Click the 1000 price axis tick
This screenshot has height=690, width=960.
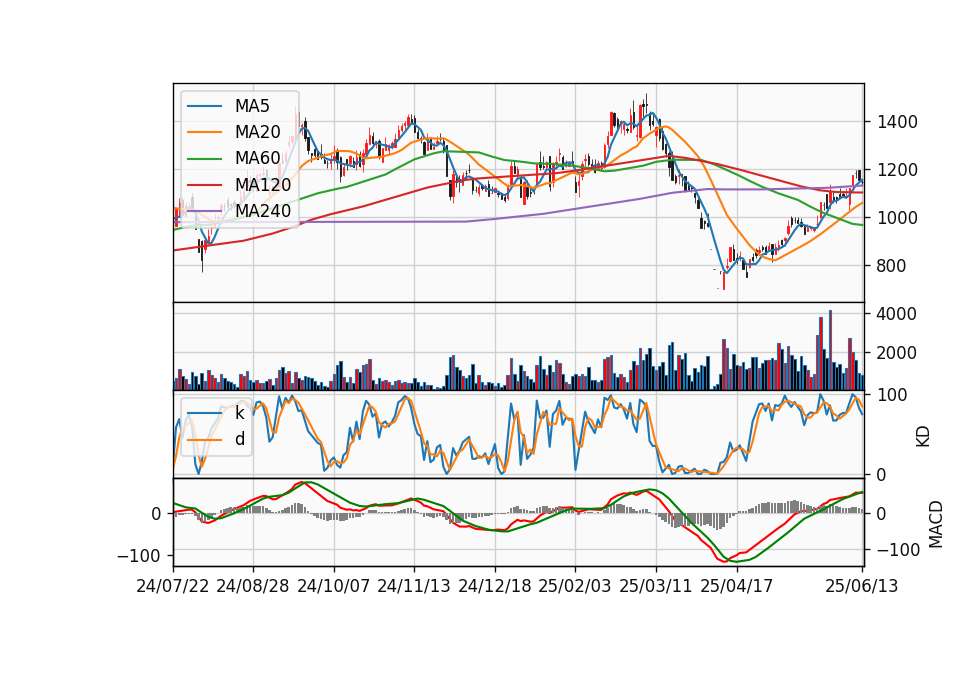coord(897,218)
